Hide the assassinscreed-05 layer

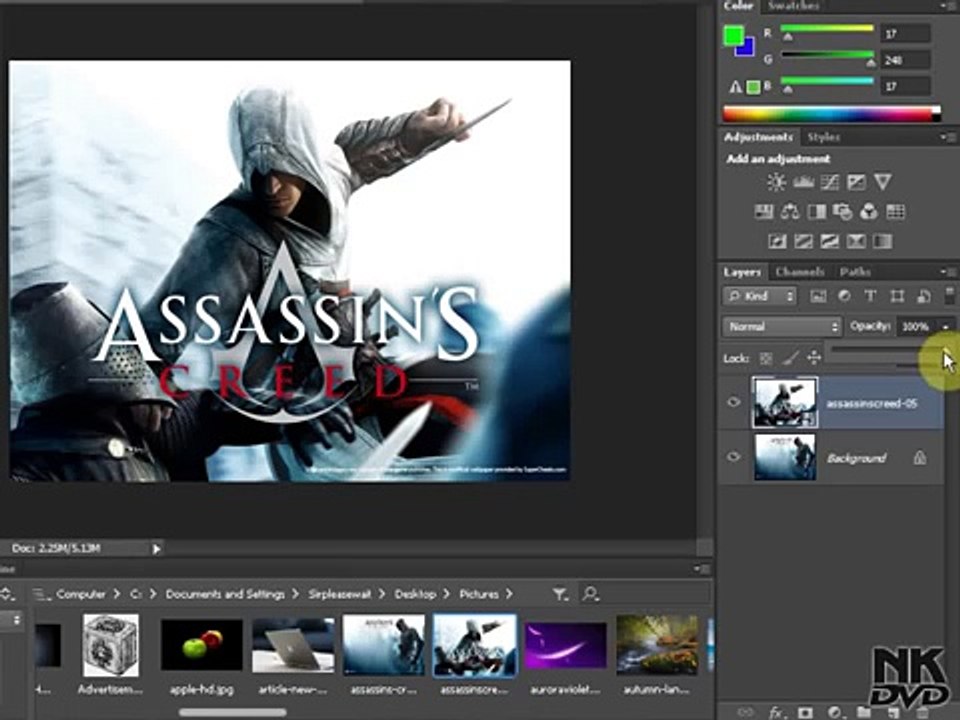pyautogui.click(x=733, y=402)
